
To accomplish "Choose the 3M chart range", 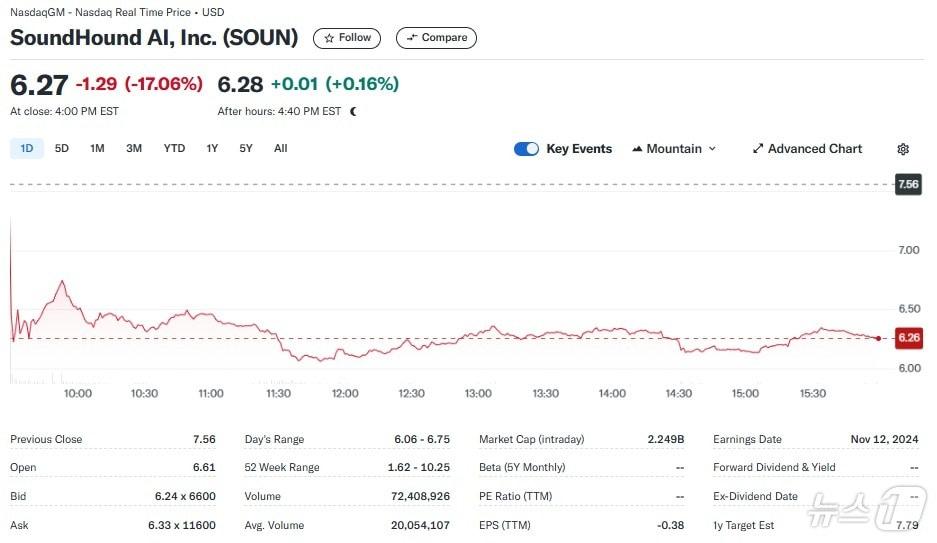I will coord(134,148).
